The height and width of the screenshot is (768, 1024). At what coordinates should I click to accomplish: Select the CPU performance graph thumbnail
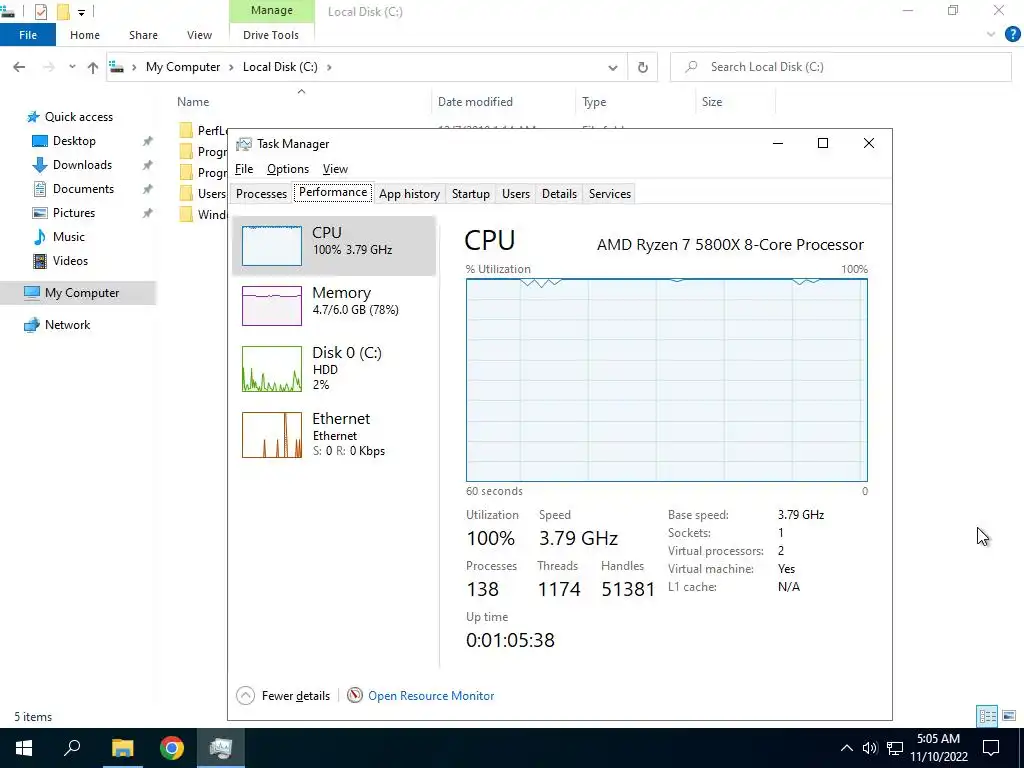(272, 246)
